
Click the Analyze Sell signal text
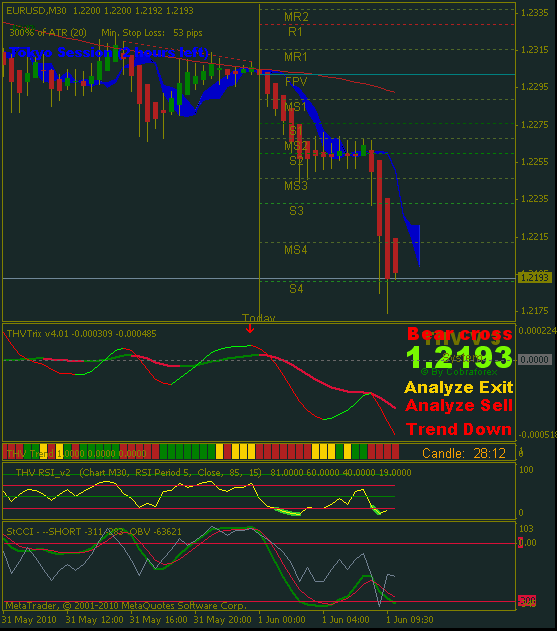[x=459, y=405]
